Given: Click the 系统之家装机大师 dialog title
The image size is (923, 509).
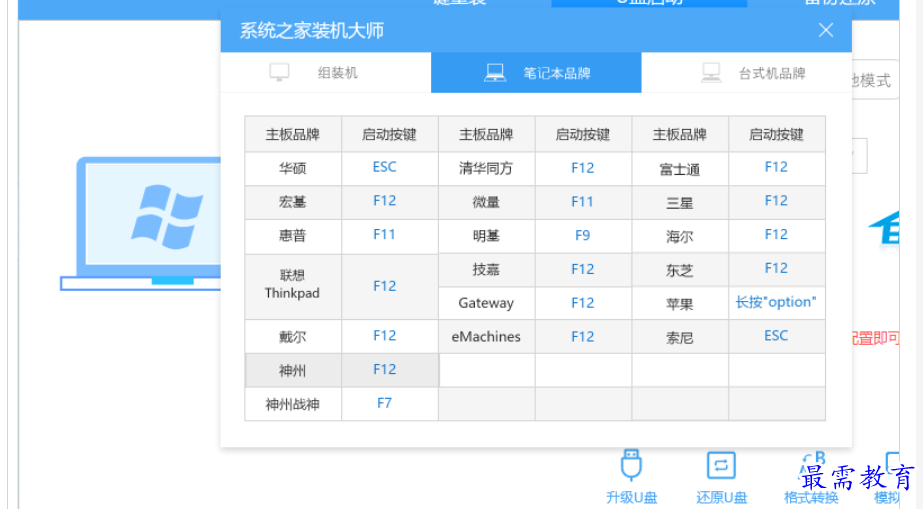Looking at the screenshot, I should pos(311,30).
